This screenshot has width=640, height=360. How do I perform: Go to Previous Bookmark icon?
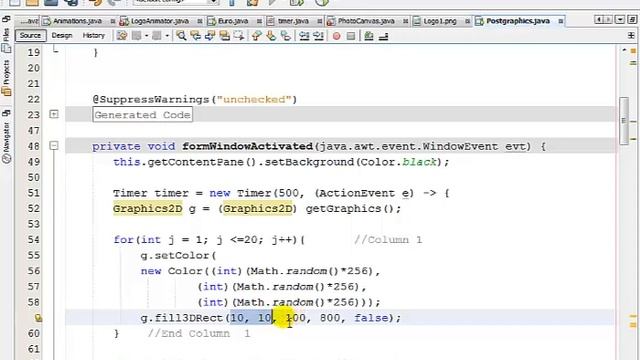point(256,36)
